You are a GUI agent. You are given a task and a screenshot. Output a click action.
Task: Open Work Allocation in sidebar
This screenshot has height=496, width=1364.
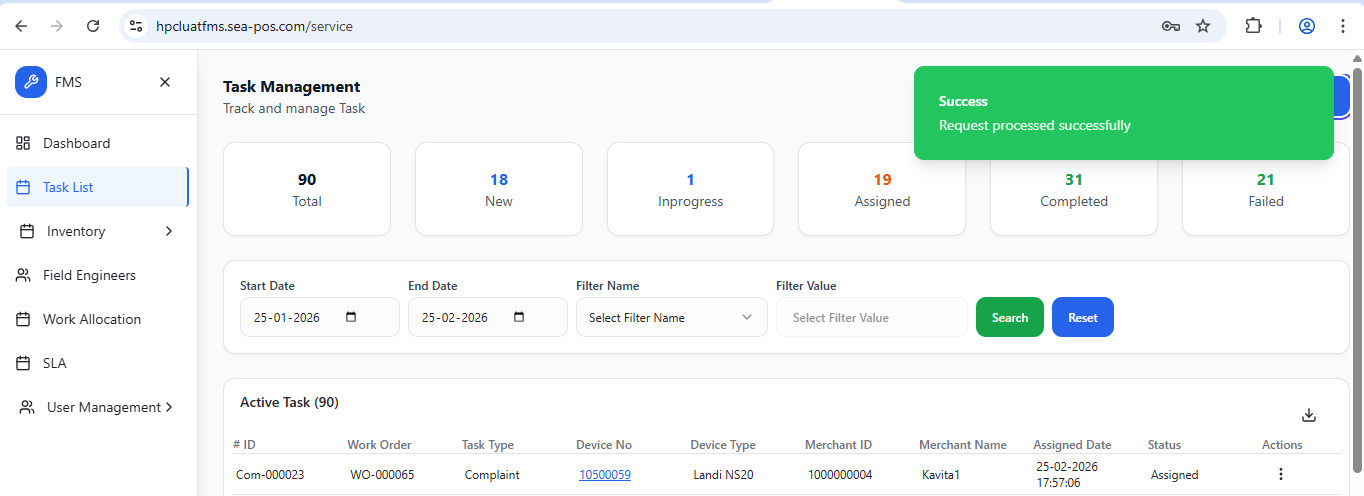[91, 319]
